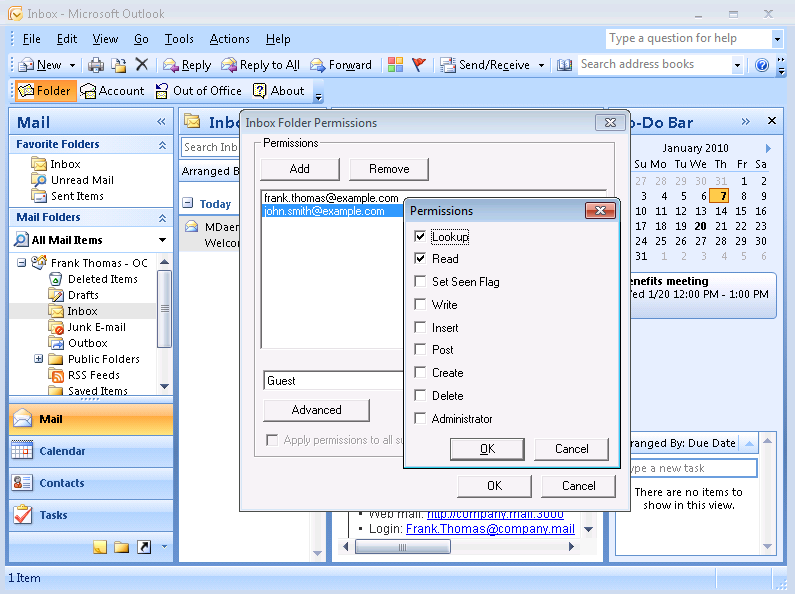Enable the Post permission checkbox
Screen dimensions: 795x594
(x=420, y=349)
